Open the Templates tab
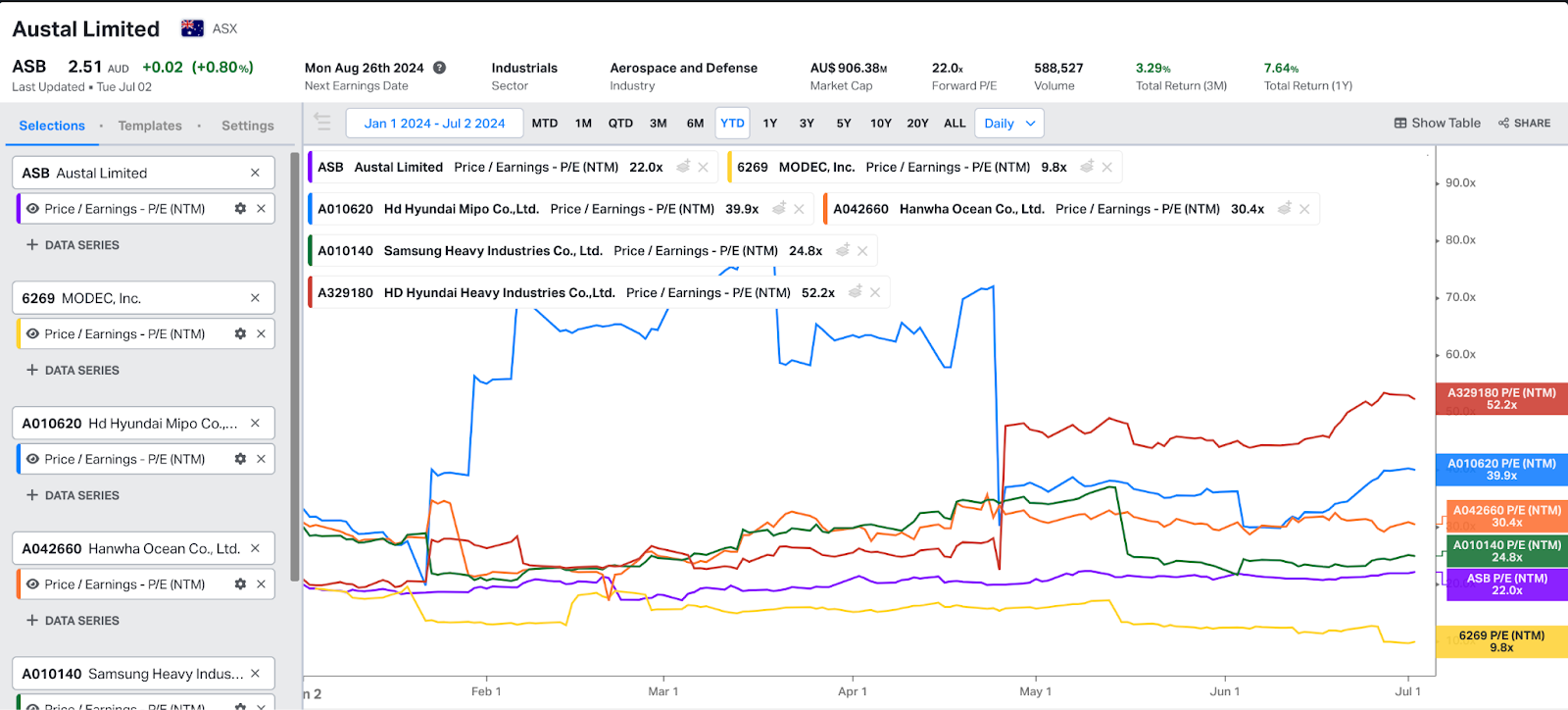1568x710 pixels. [150, 126]
